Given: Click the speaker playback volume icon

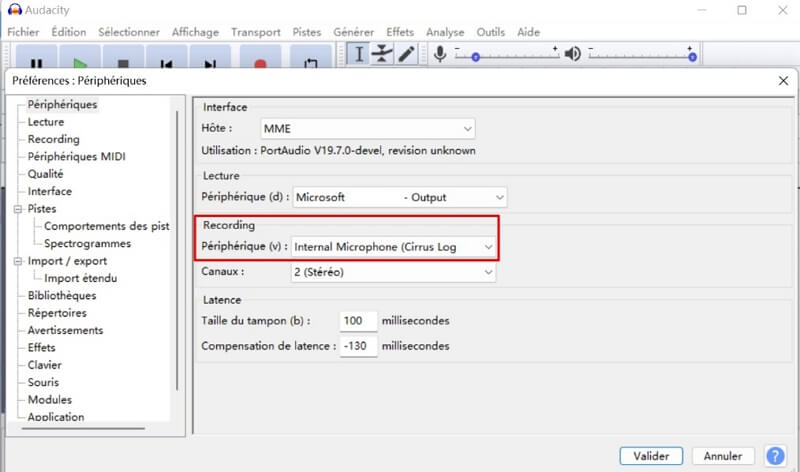Looking at the screenshot, I should (572, 54).
